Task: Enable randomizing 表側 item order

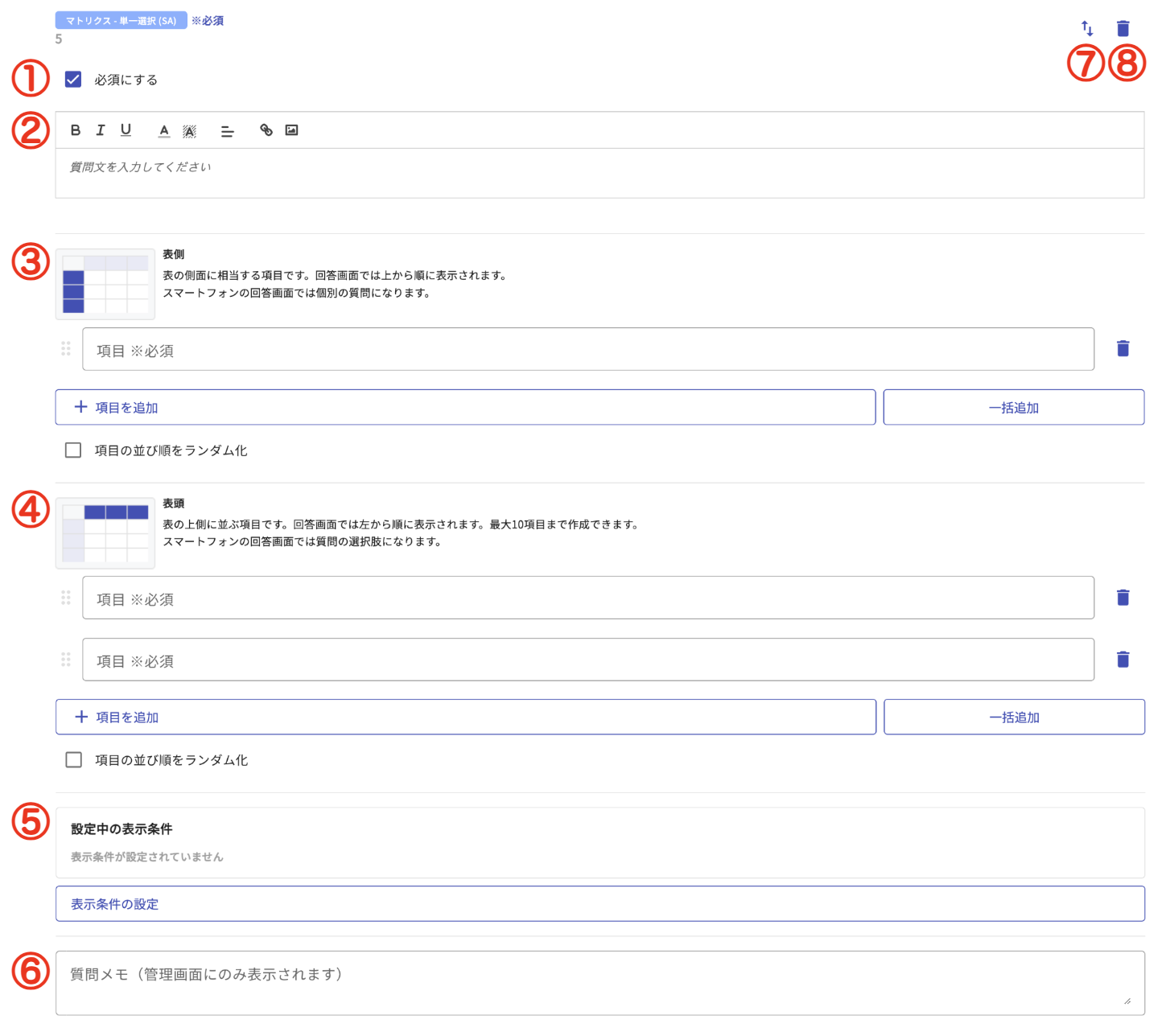Action: pyautogui.click(x=73, y=450)
